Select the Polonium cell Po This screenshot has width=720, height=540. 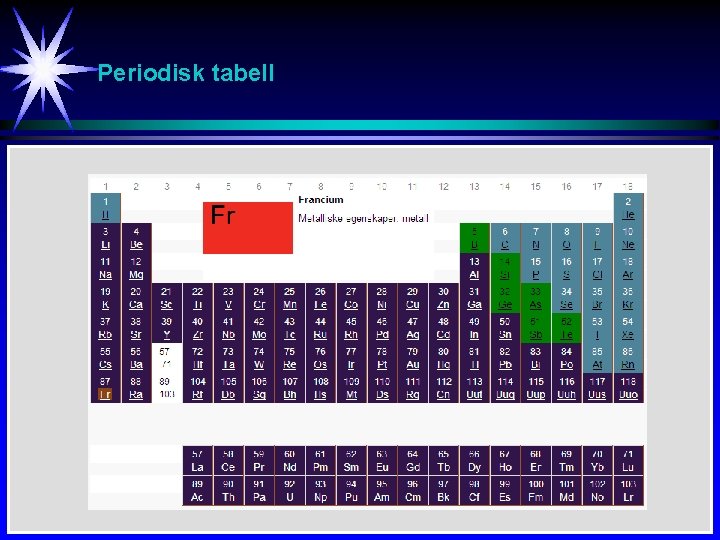point(567,358)
